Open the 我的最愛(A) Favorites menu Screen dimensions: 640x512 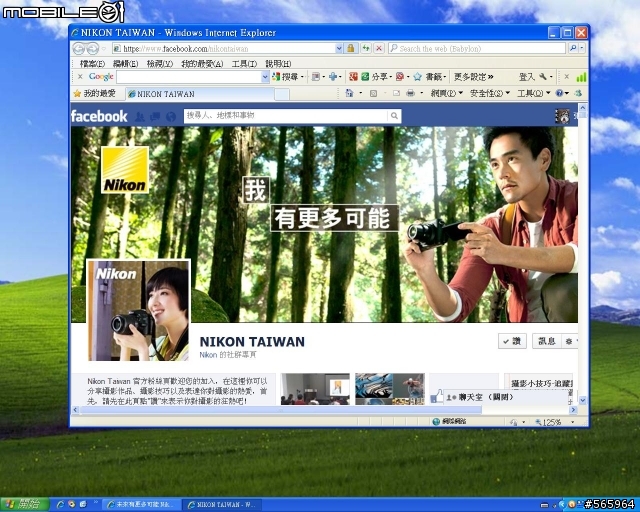[202, 64]
